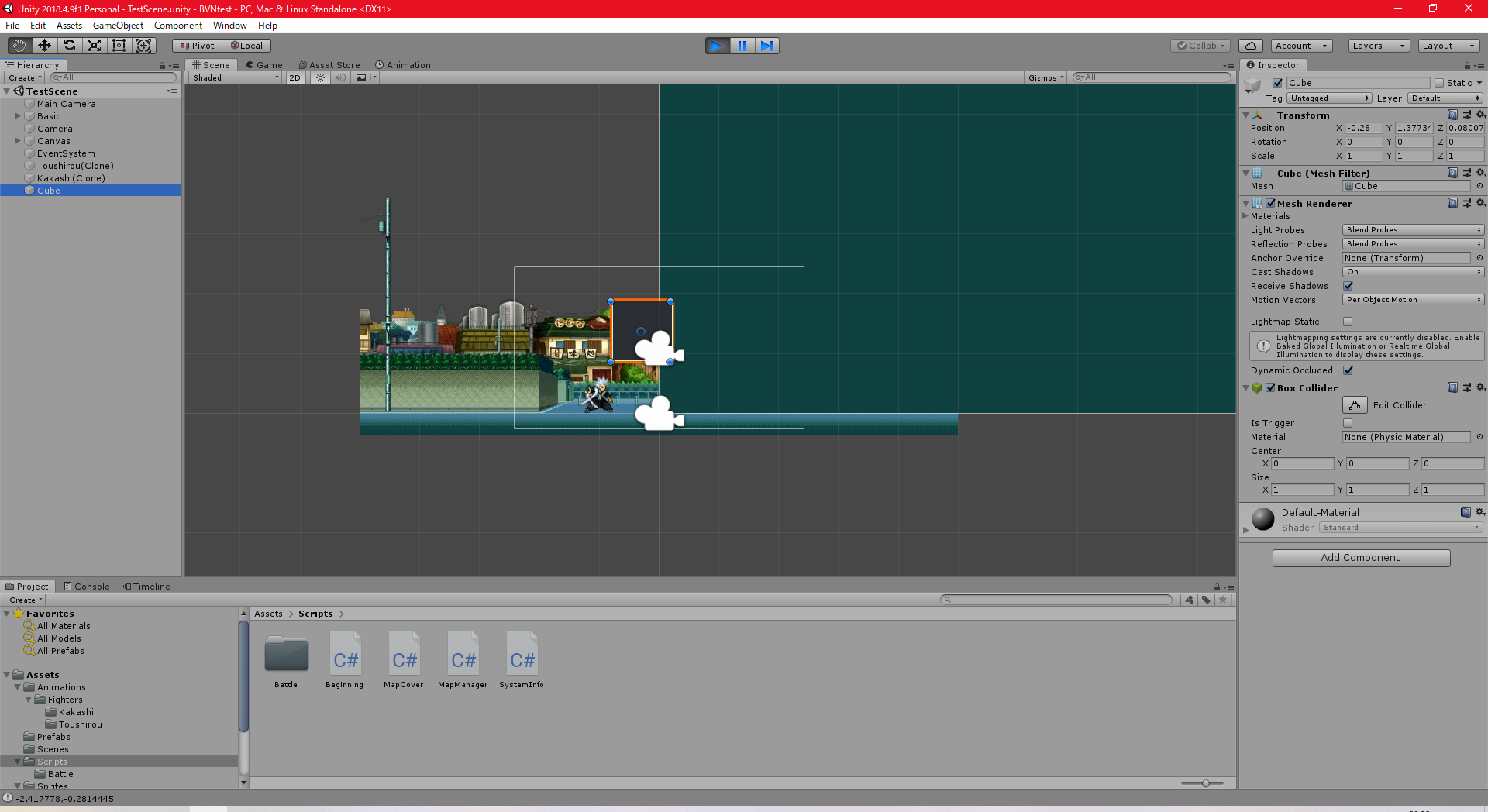The height and width of the screenshot is (812, 1488).
Task: Expand Materials section
Action: point(1246,216)
